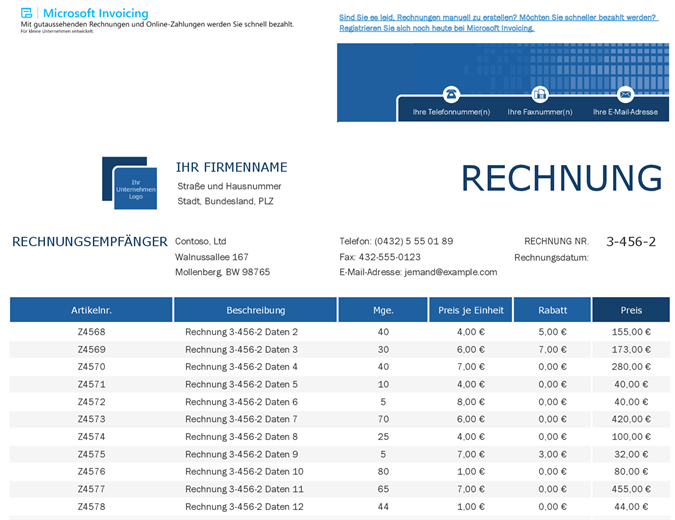Click the fax machine icon in the banner

tap(540, 94)
